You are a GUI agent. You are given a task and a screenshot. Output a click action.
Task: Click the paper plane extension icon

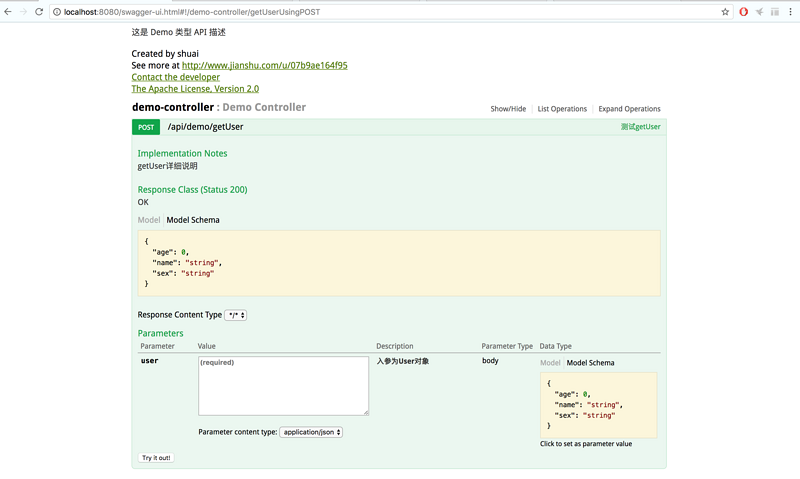pos(759,12)
